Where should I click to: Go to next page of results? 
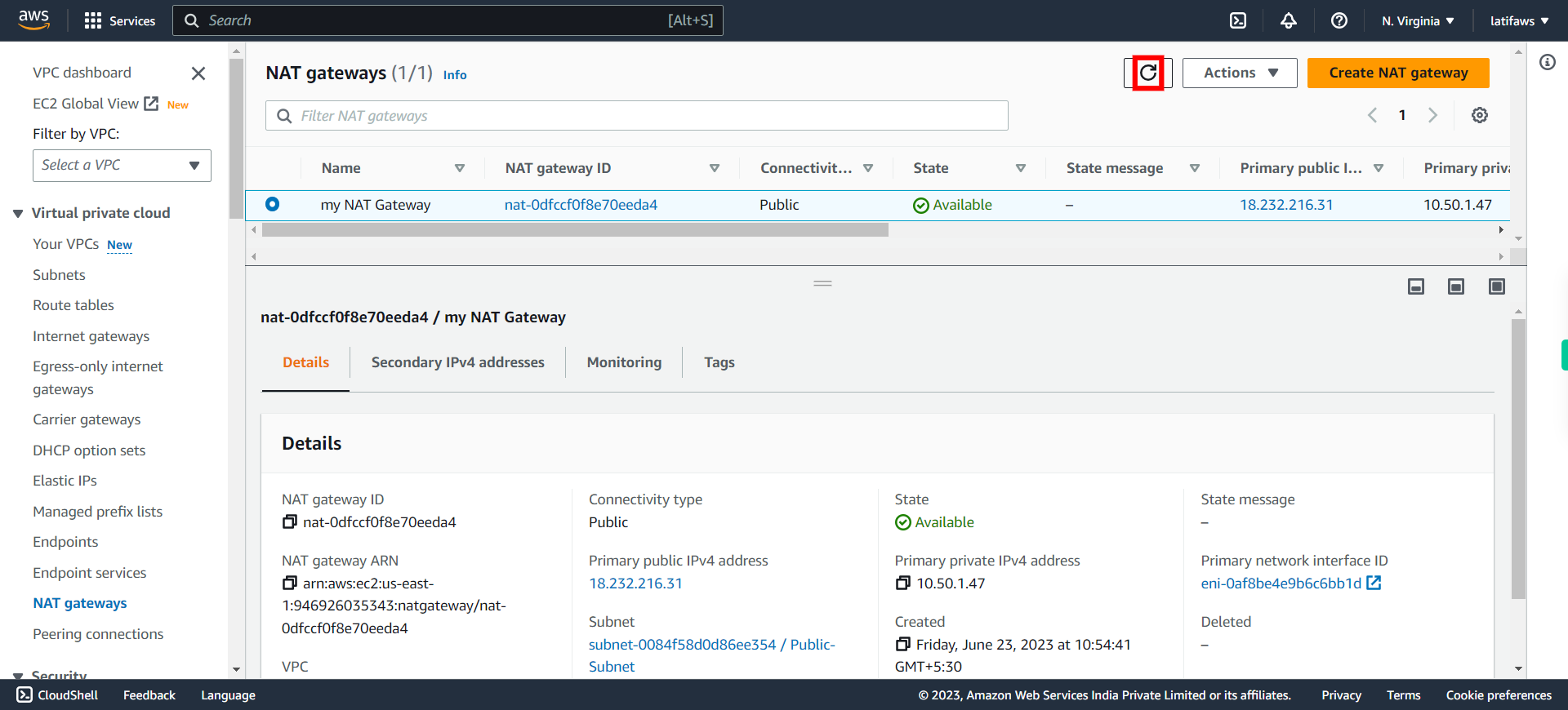click(1432, 115)
